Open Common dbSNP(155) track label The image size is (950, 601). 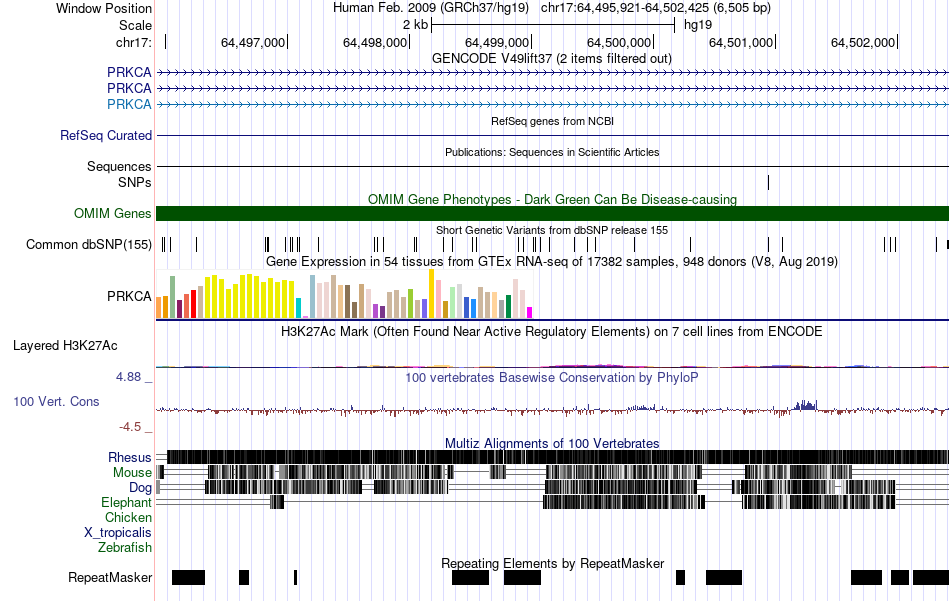point(89,245)
